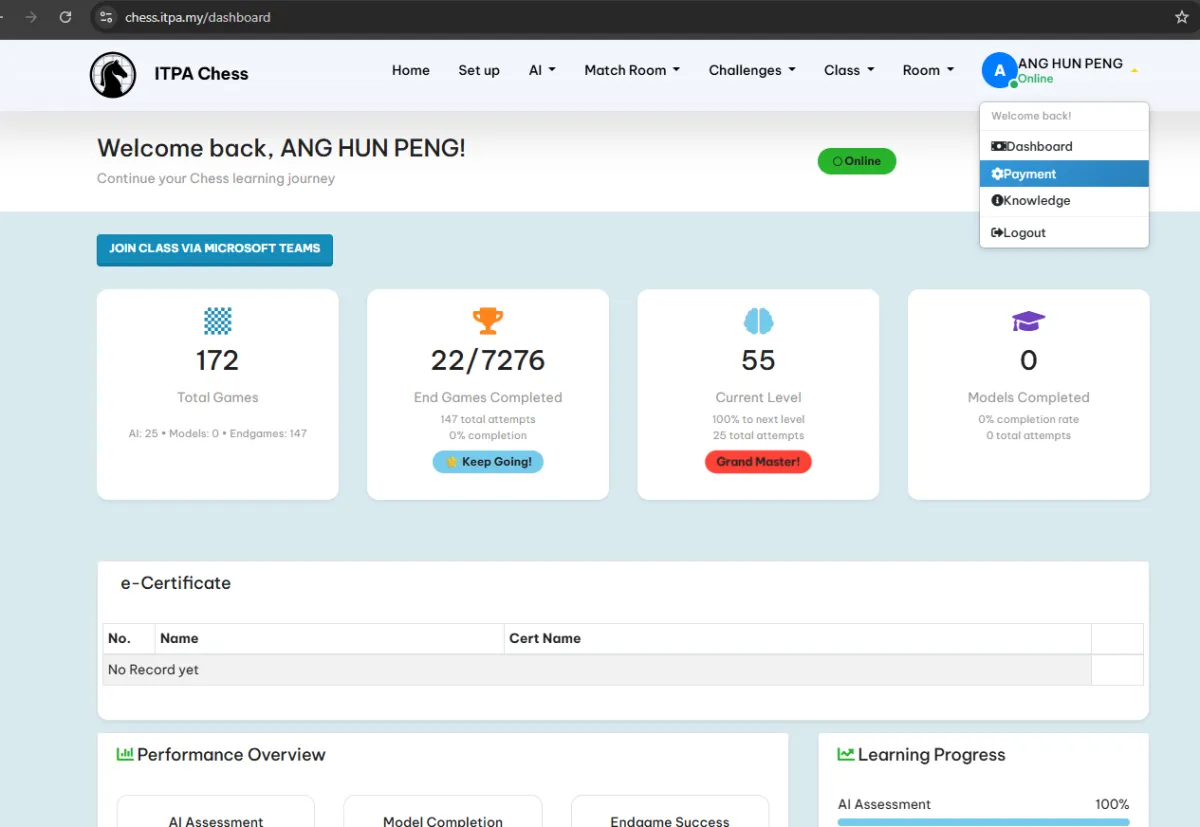Click the red Grand Master! badge
This screenshot has height=827, width=1200.
[x=758, y=462]
